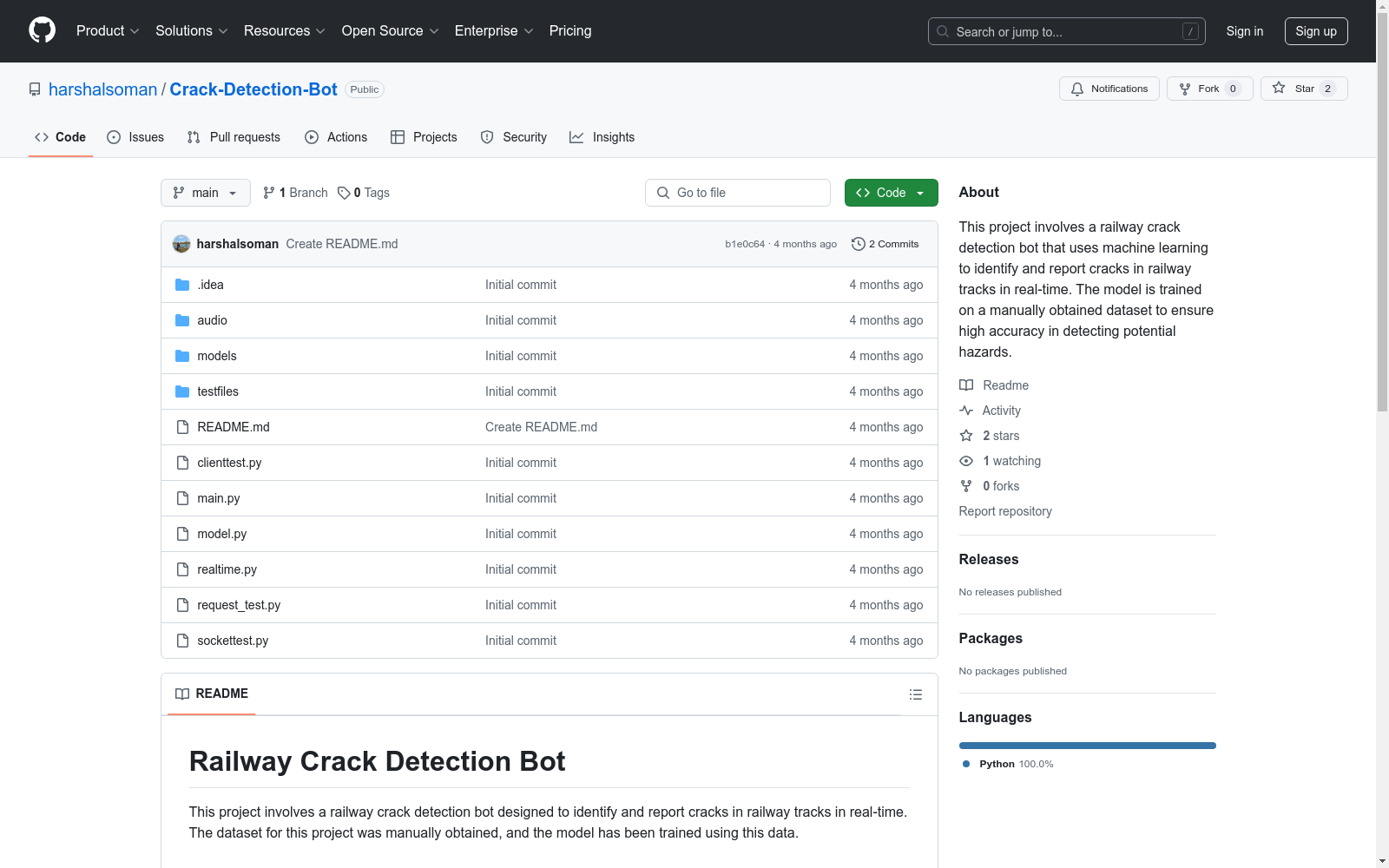Click the star icon beside 2 stars
1389x868 pixels.
coord(966,436)
